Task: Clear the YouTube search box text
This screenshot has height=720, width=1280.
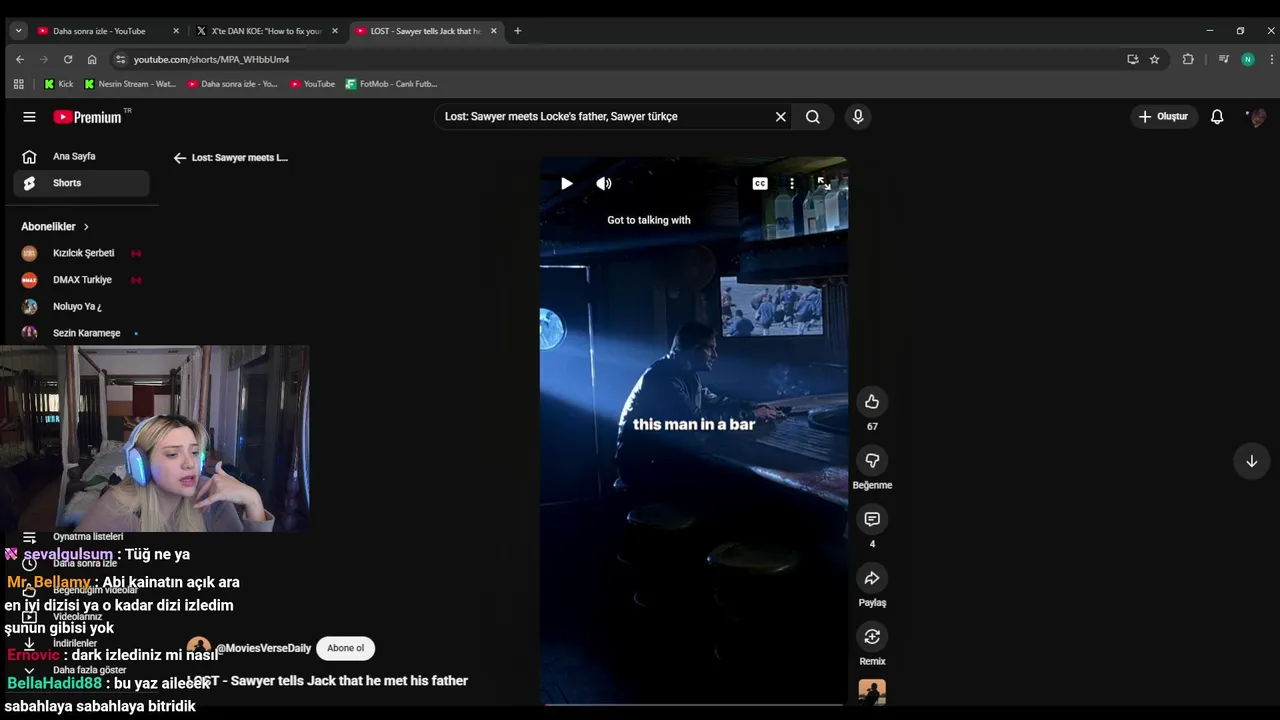Action: 781,117
